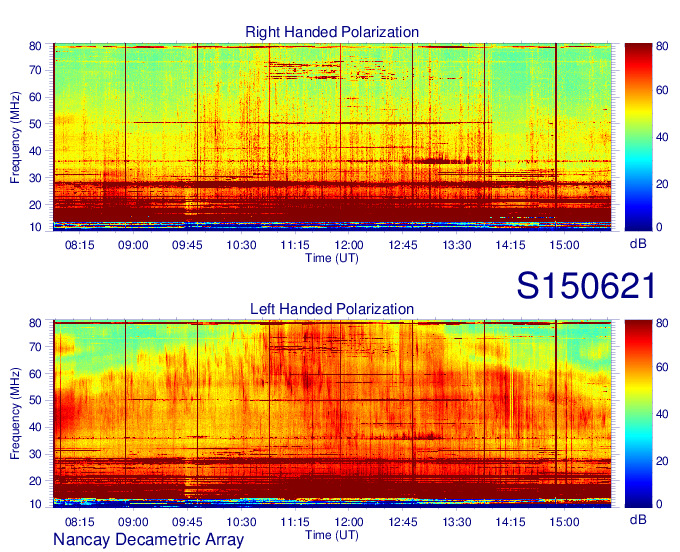Select the 08:15 time tick under the Right Handed plot
Image resolution: width=680 pixels, height=552 pixels.
79,245
